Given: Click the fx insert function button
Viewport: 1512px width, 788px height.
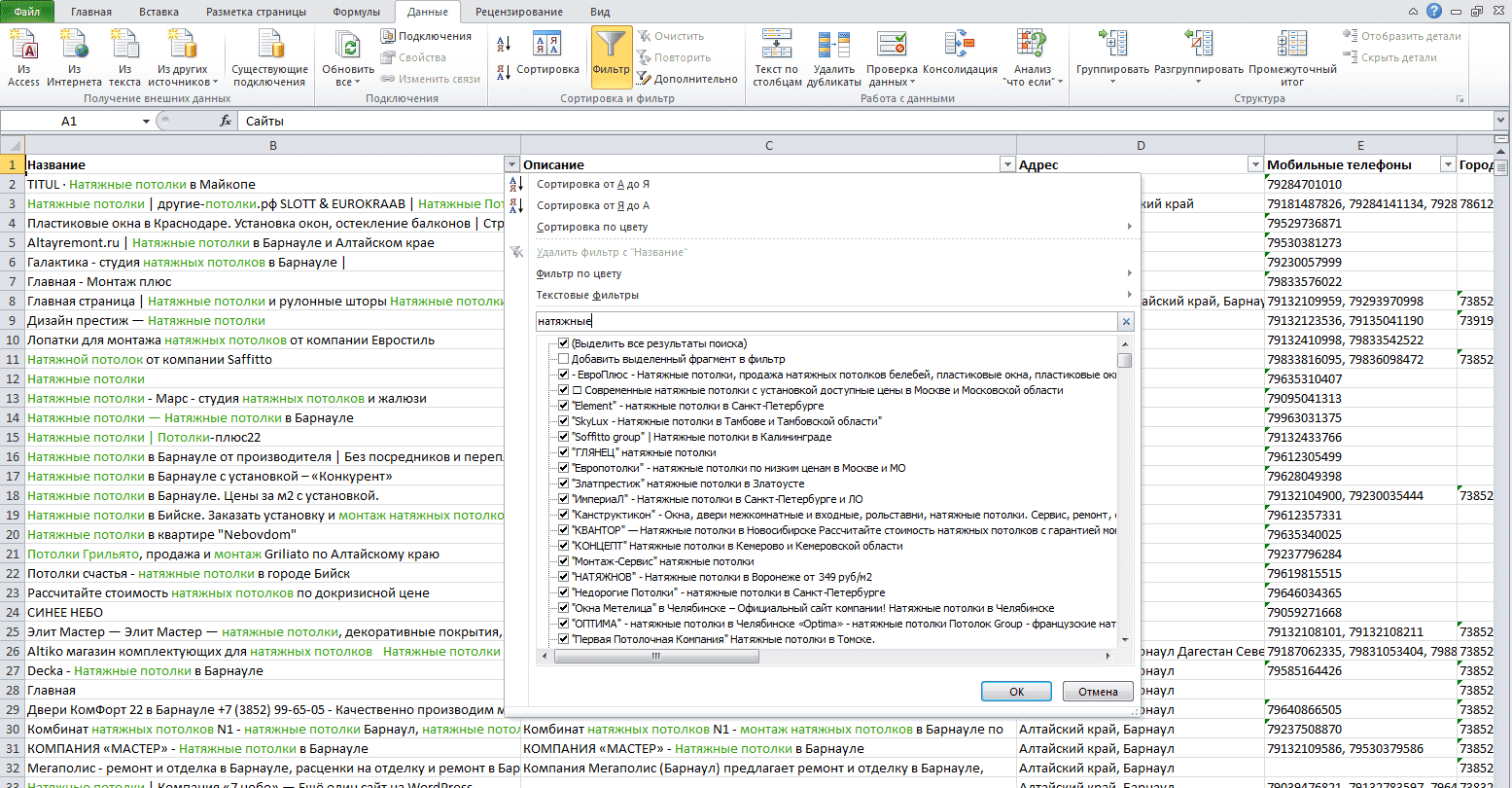Looking at the screenshot, I should coord(226,121).
